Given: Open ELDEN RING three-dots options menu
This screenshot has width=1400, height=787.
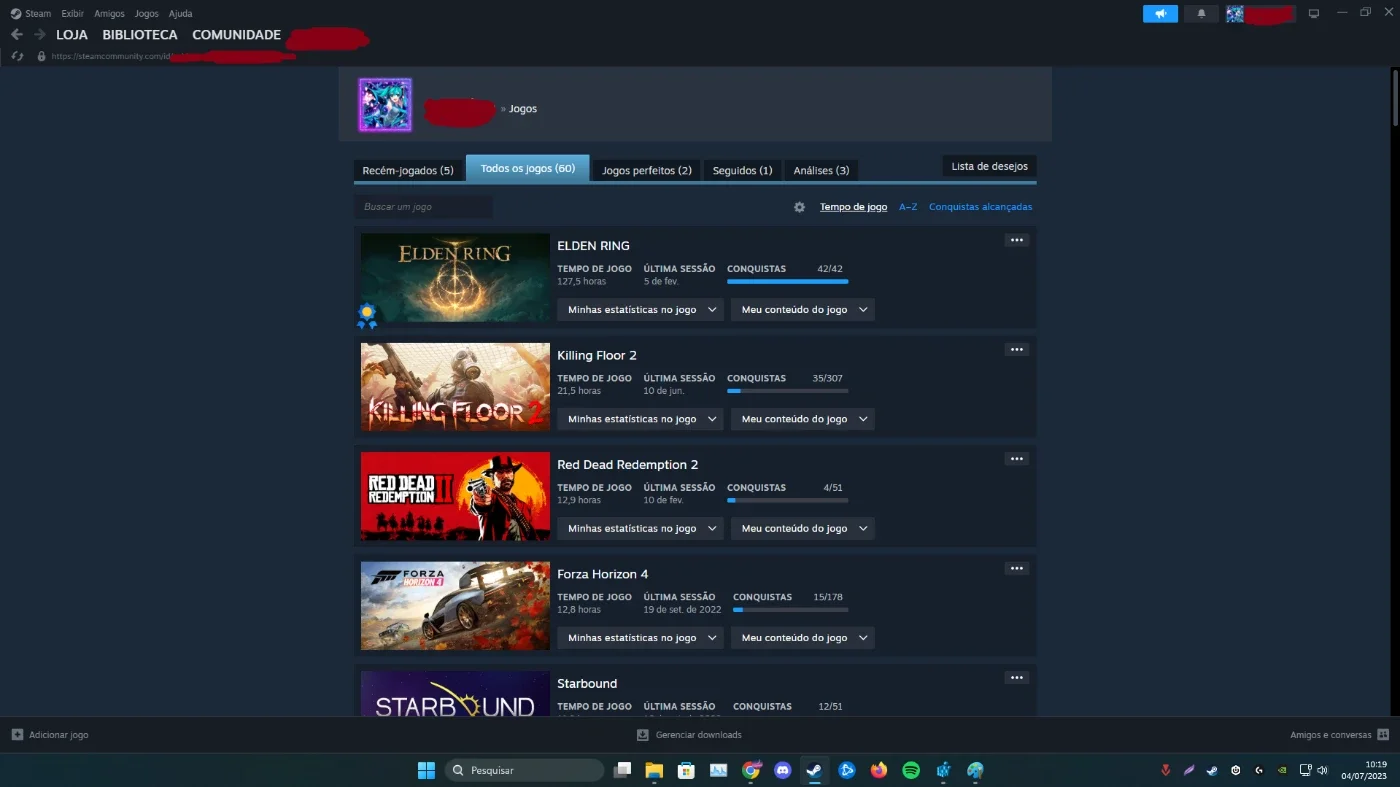Looking at the screenshot, I should point(1017,240).
